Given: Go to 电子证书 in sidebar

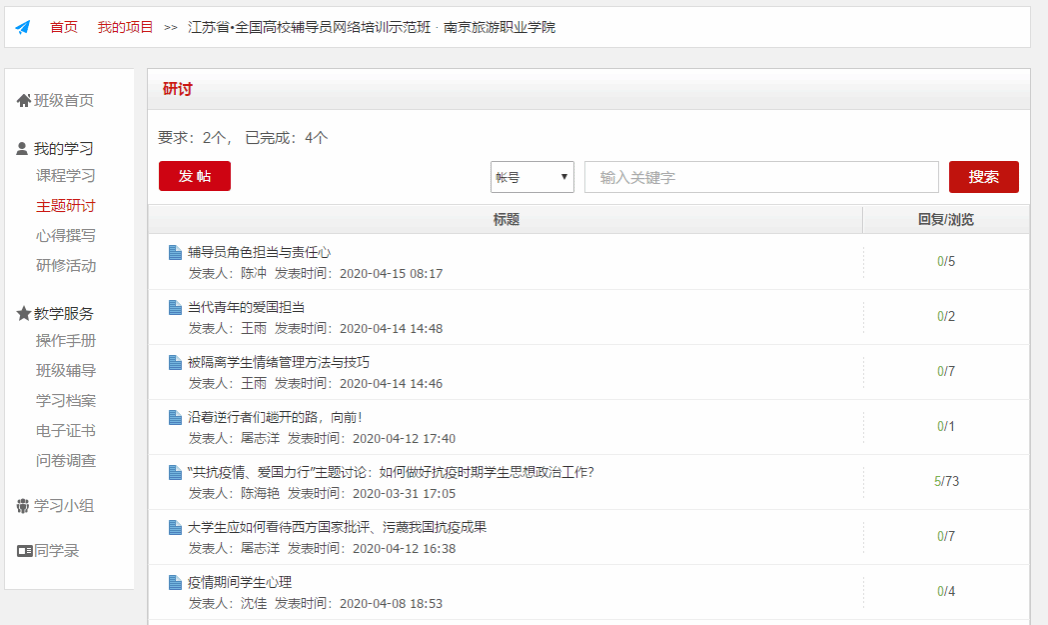Looking at the screenshot, I should [66, 431].
